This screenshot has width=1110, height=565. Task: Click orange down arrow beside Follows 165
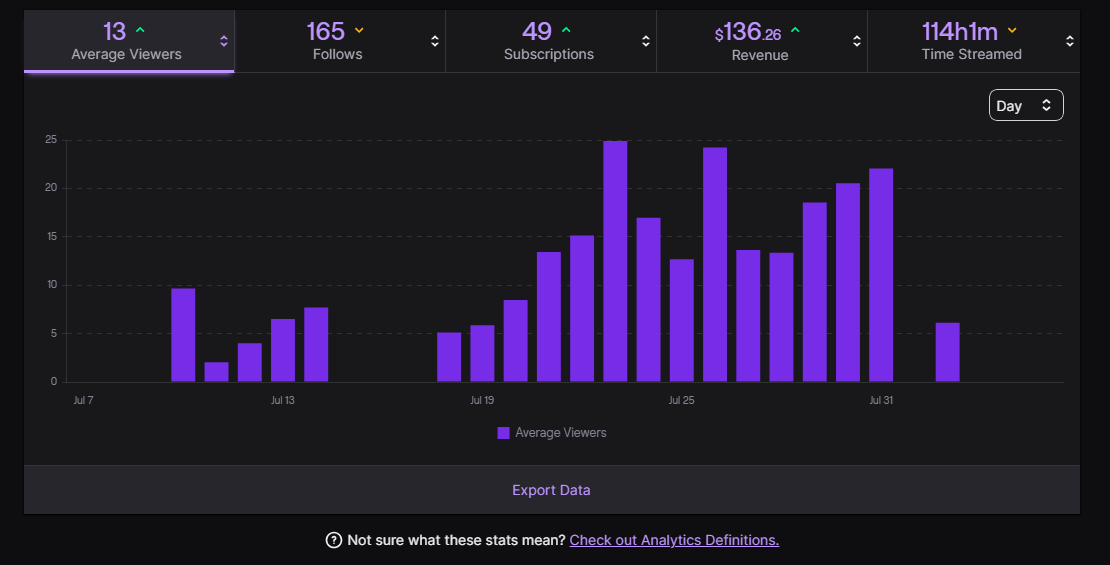pyautogui.click(x=359, y=30)
